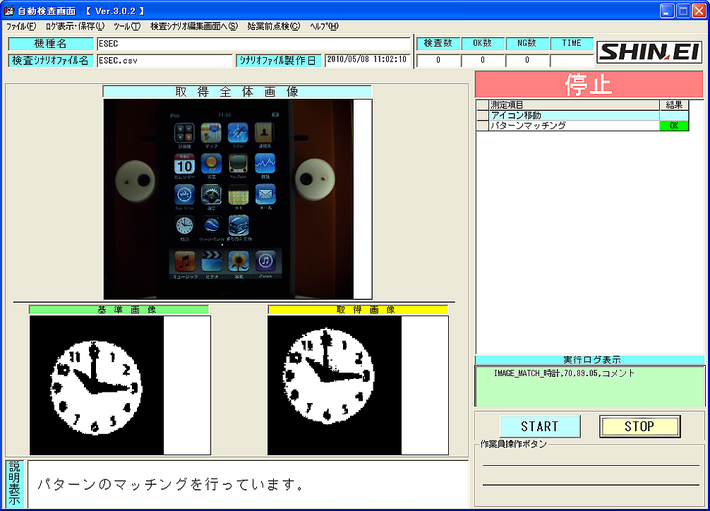710x511 pixels.
Task: Maximize the 自動検査画面 window
Action: 683,10
